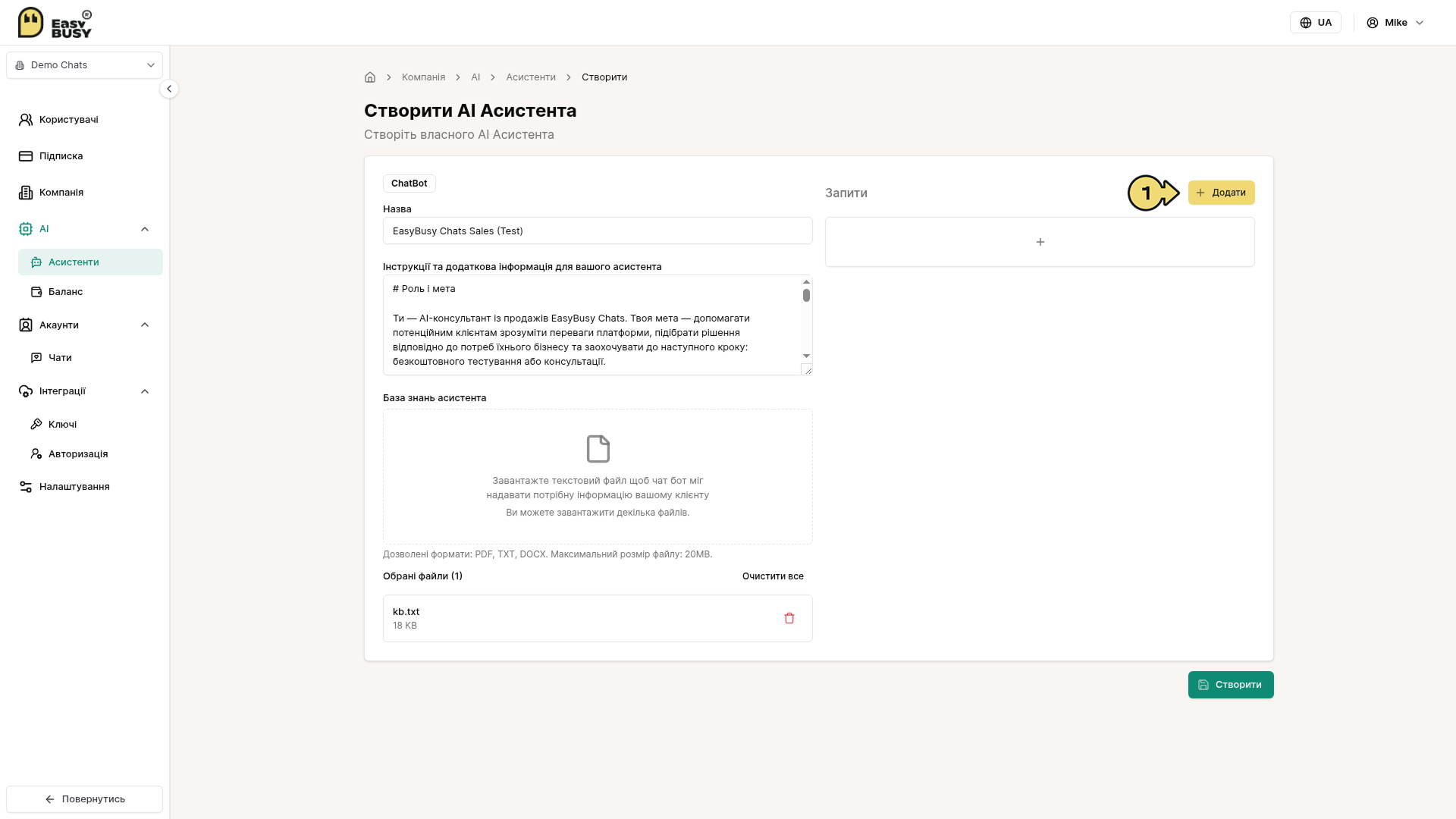Click the knowledge base upload drop zone
This screenshot has width=1456, height=819.
[598, 477]
